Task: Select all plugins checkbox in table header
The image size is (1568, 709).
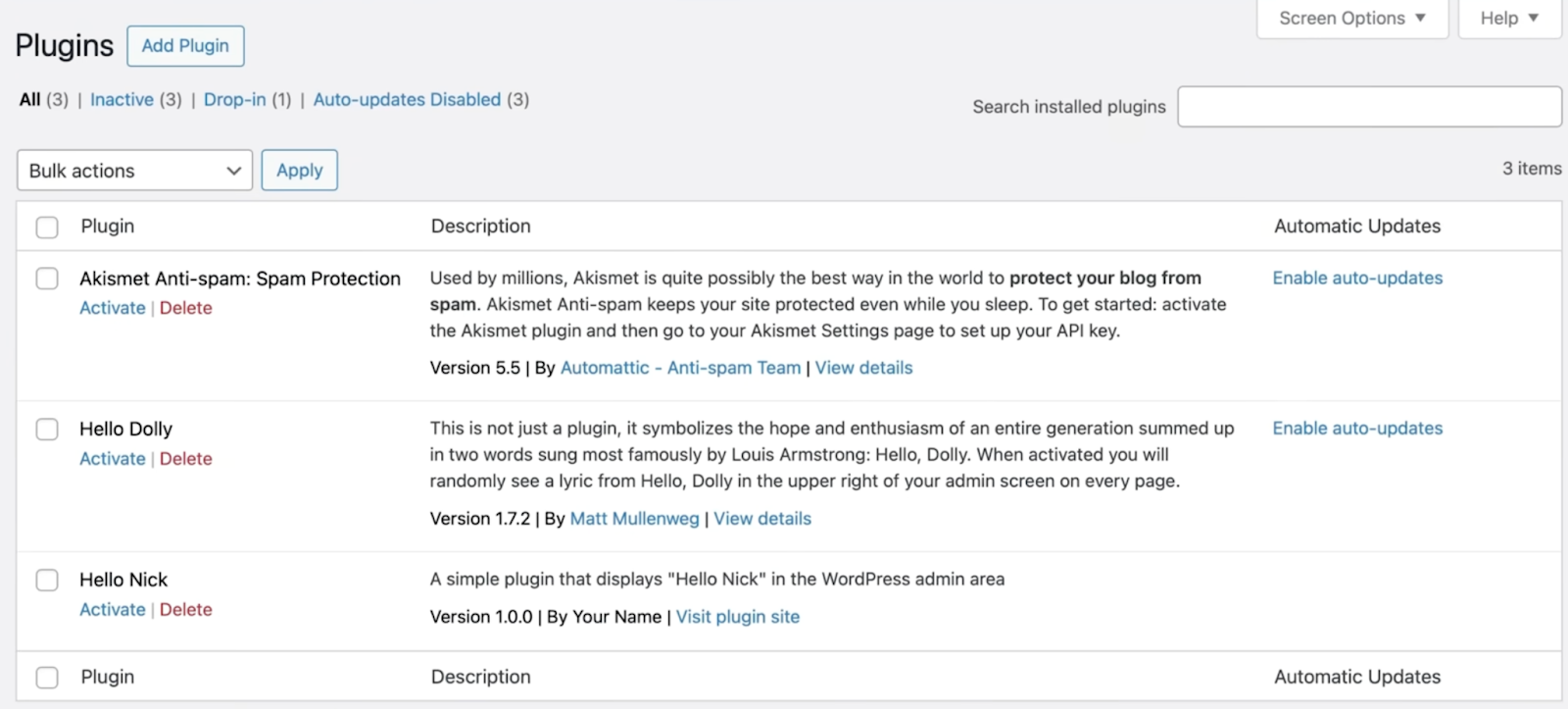Action: coord(46,227)
